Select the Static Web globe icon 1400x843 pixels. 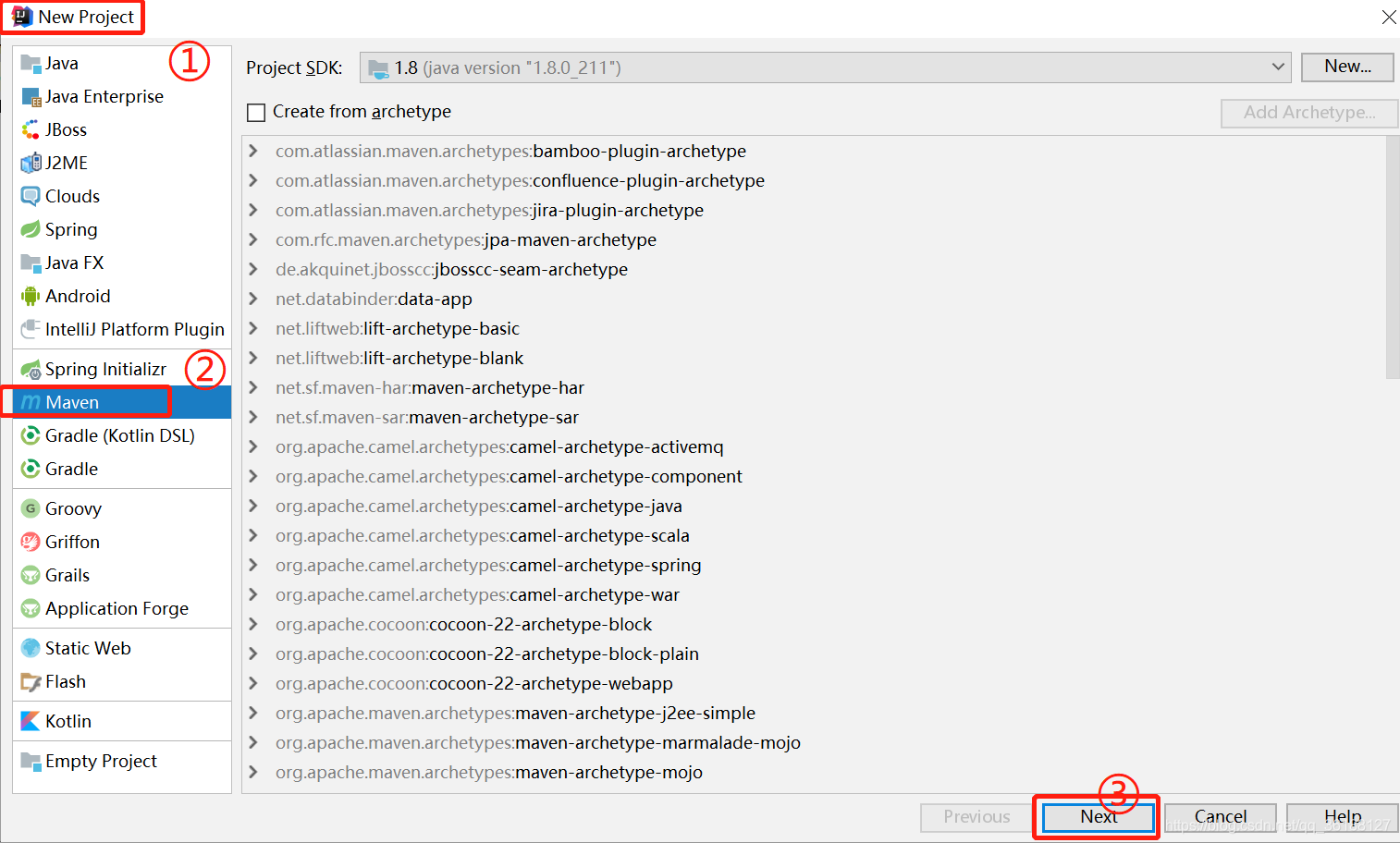(x=31, y=649)
